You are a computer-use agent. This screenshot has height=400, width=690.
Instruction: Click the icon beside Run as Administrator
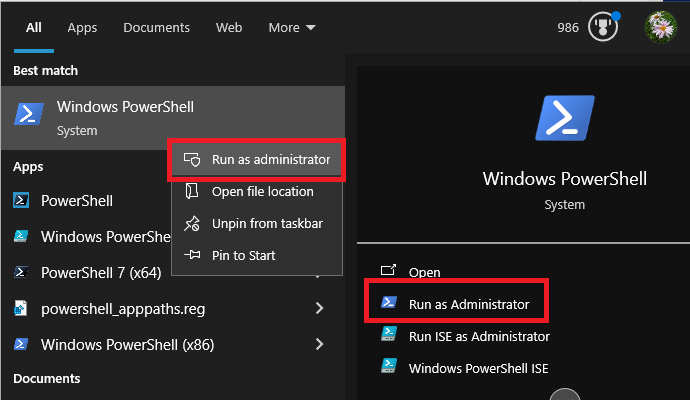pos(389,302)
